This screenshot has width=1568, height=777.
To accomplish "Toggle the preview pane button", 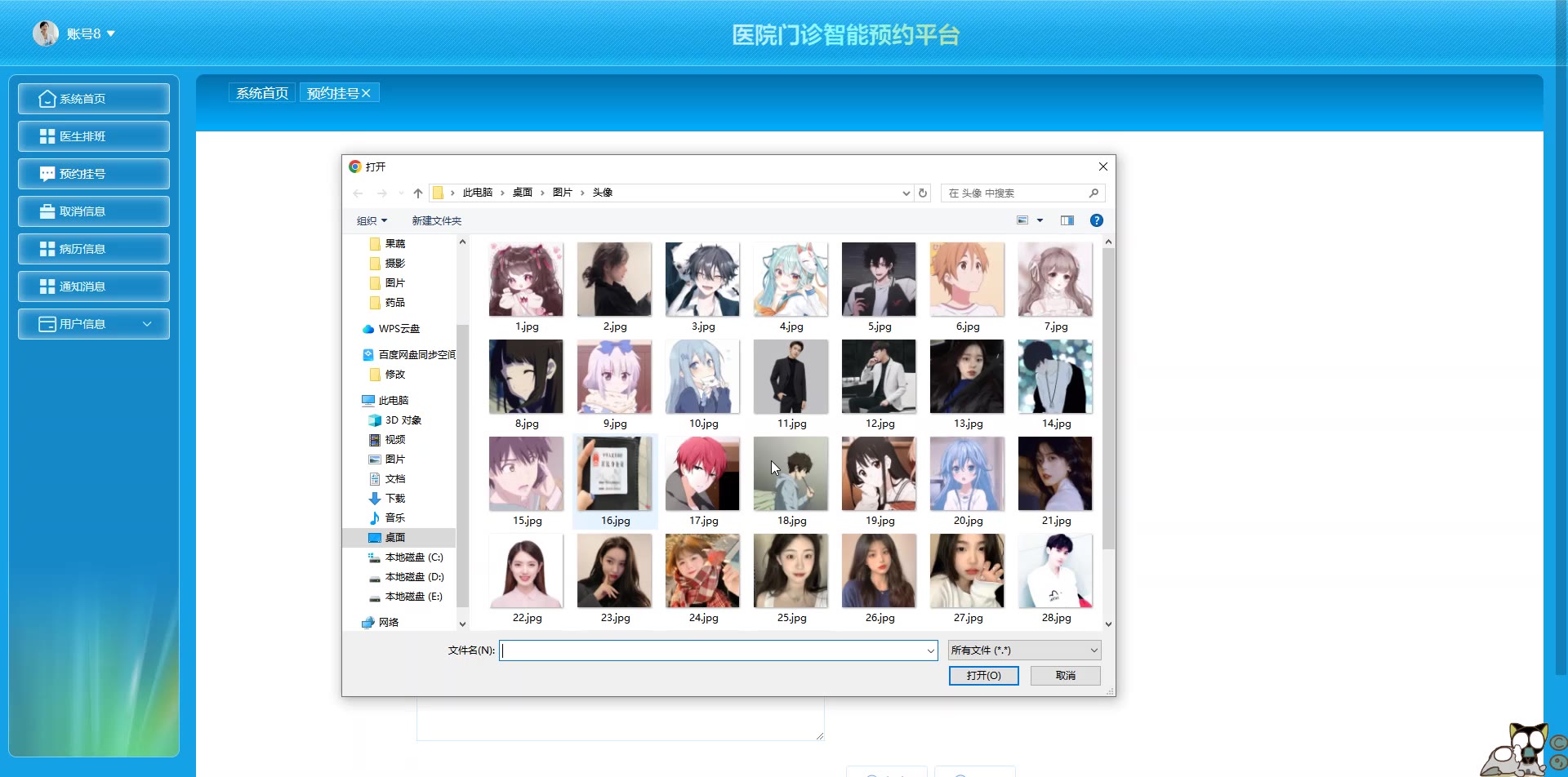I will [1067, 220].
